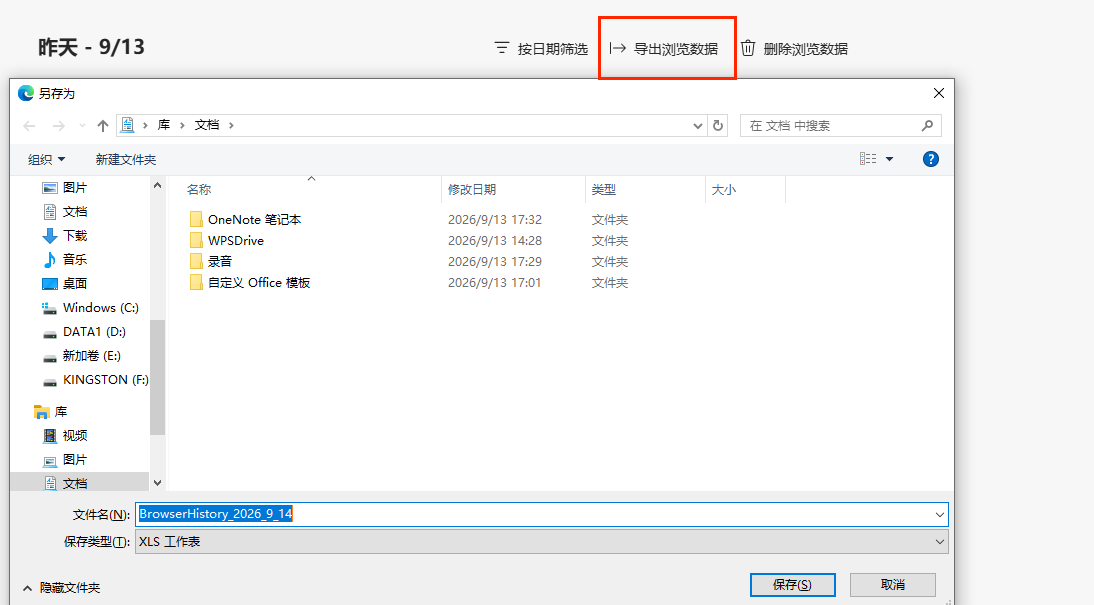Refresh the current folder location

pos(717,126)
